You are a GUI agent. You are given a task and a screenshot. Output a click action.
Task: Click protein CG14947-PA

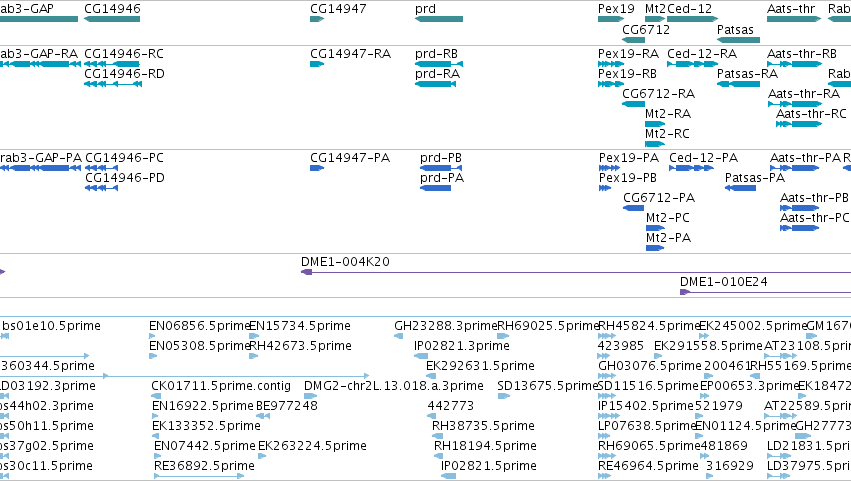(317, 168)
